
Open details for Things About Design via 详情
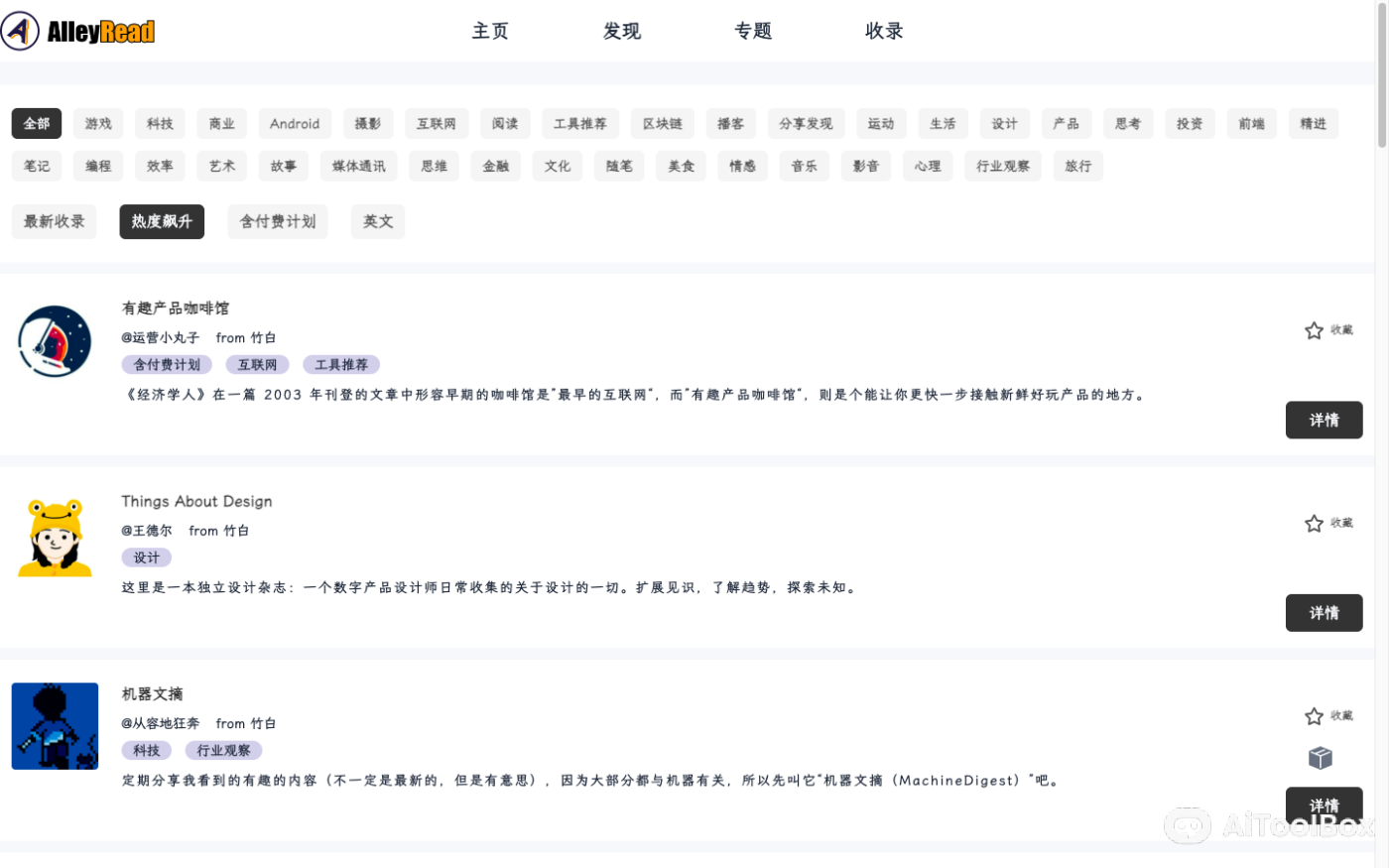(x=1324, y=612)
